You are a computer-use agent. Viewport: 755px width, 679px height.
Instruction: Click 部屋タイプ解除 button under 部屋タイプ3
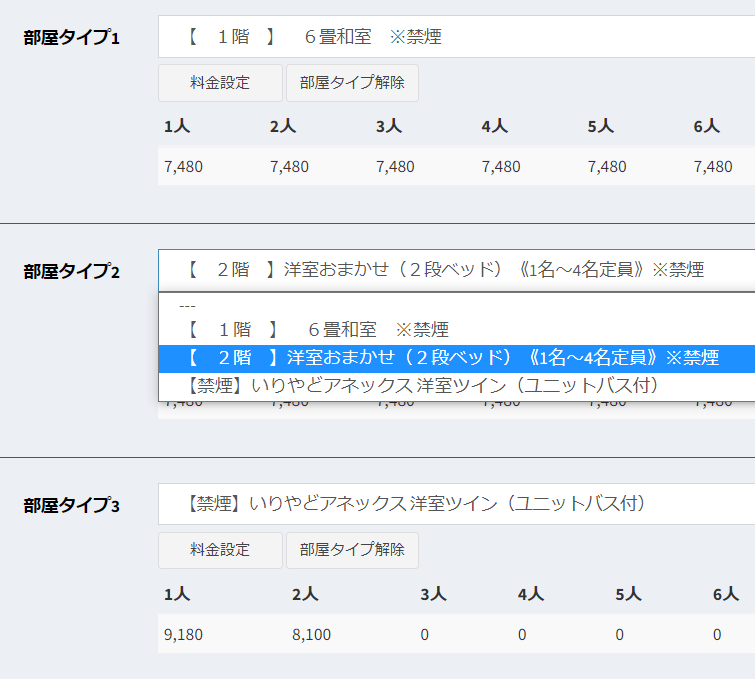click(x=352, y=550)
